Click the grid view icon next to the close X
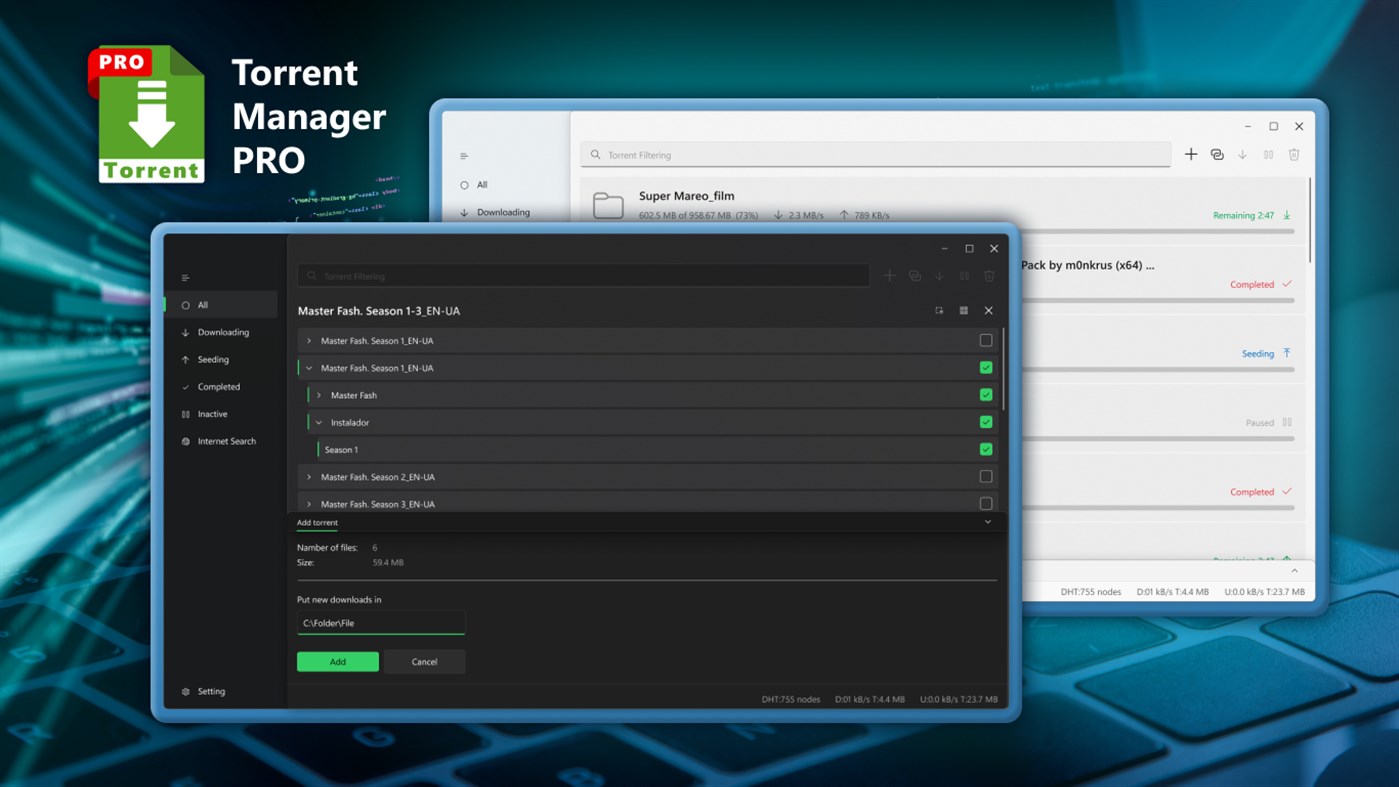Viewport: 1399px width, 787px height. tap(964, 310)
